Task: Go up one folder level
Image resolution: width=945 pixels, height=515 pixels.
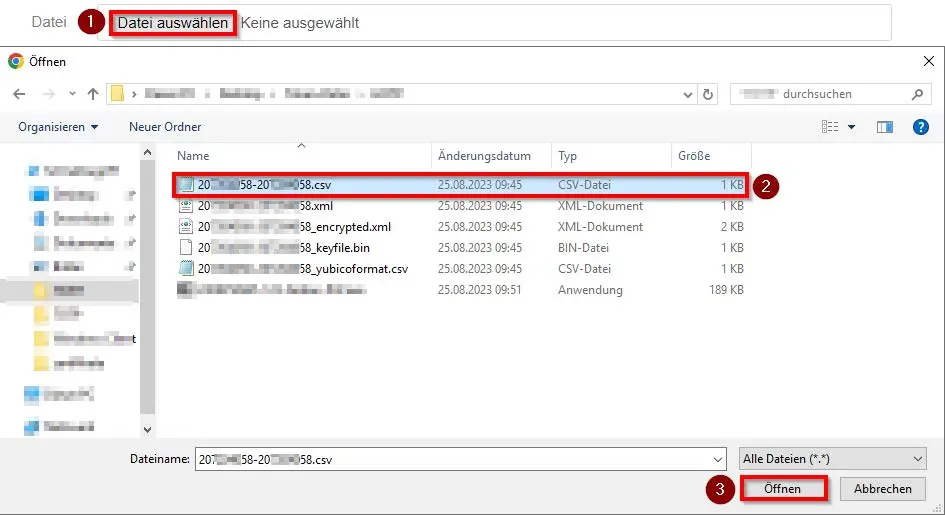Action: (93, 94)
